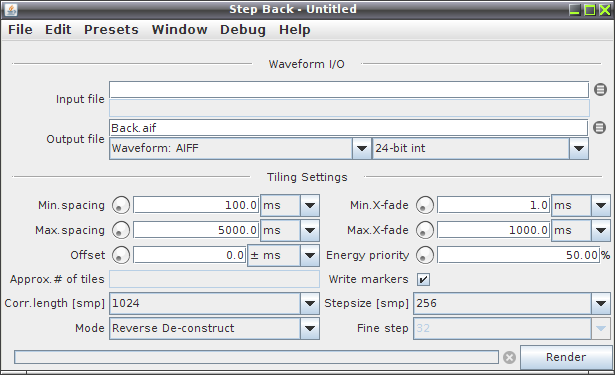The width and height of the screenshot is (615, 375).
Task: Click the Approx.# of tiles display field
Action: point(215,279)
